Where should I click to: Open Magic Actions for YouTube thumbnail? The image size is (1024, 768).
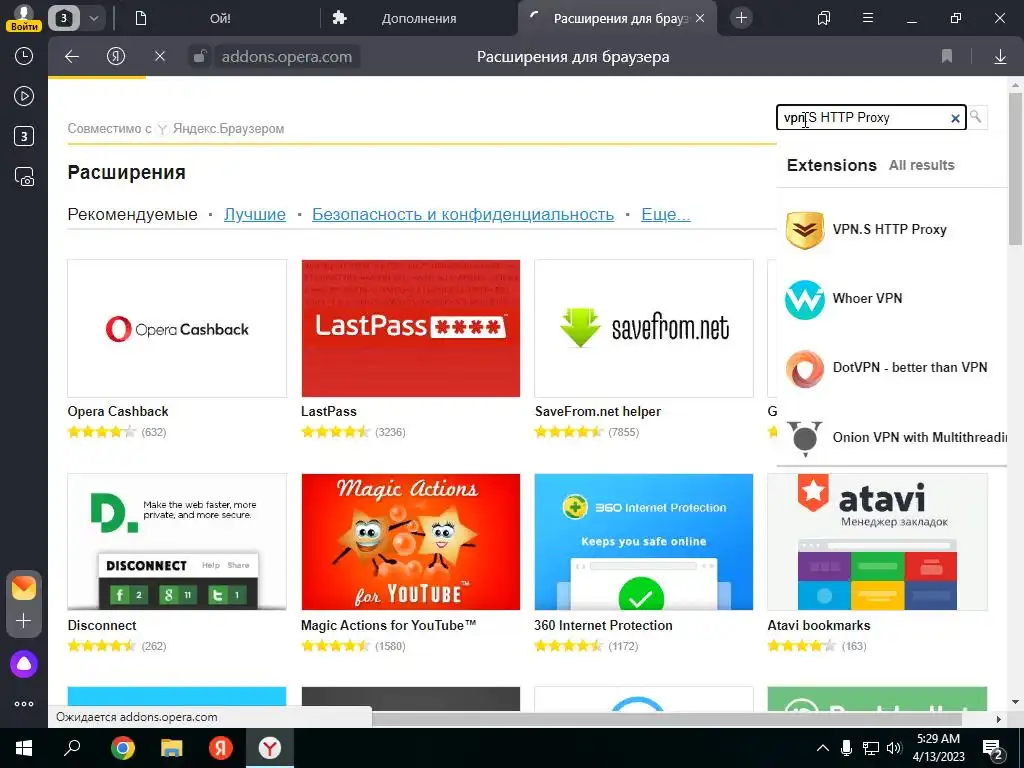coord(410,542)
